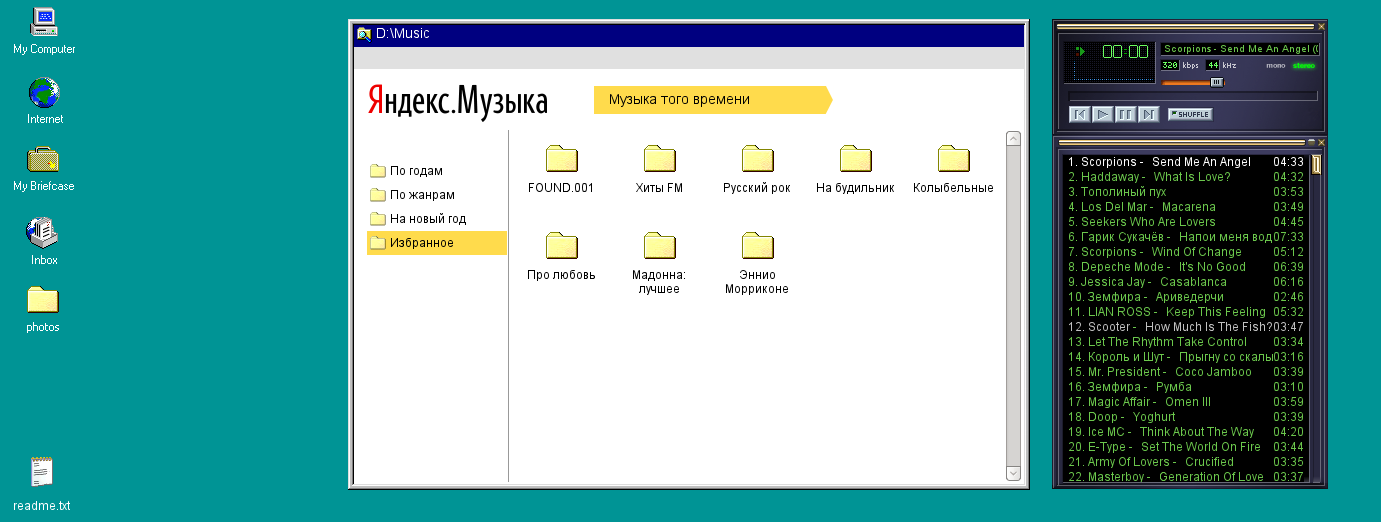Open the На будильник folder
The width and height of the screenshot is (1381, 522).
[x=855, y=168]
